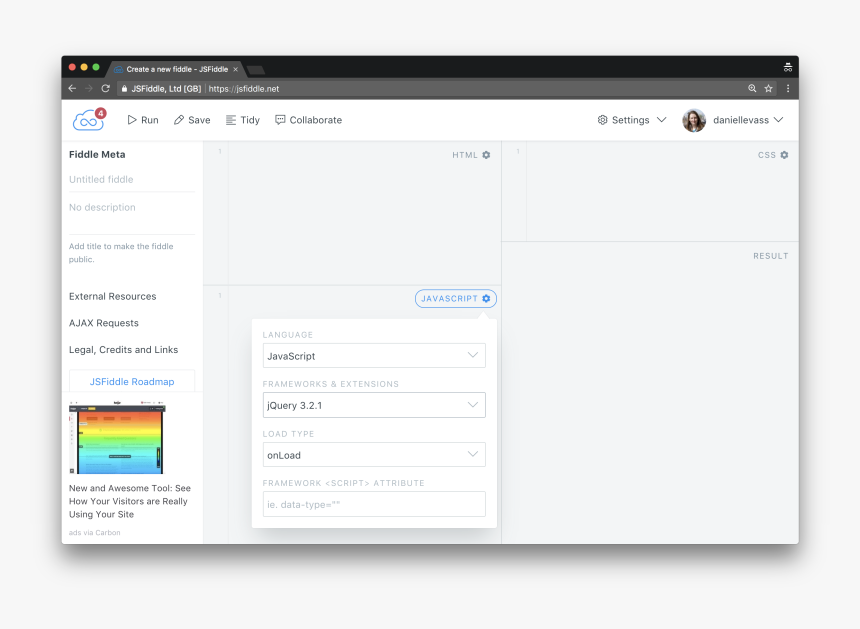The height and width of the screenshot is (629, 860).
Task: Expand External Resources section
Action: click(112, 296)
